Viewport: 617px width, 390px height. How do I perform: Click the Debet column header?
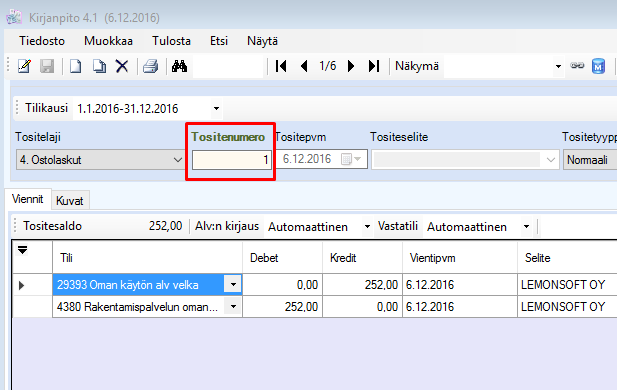(283, 258)
